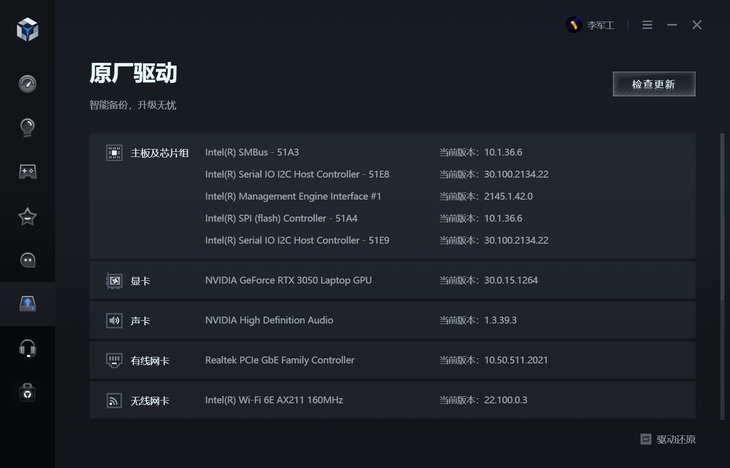730x468 pixels.
Task: Click the star face sidebar icon
Action: pyautogui.click(x=27, y=216)
